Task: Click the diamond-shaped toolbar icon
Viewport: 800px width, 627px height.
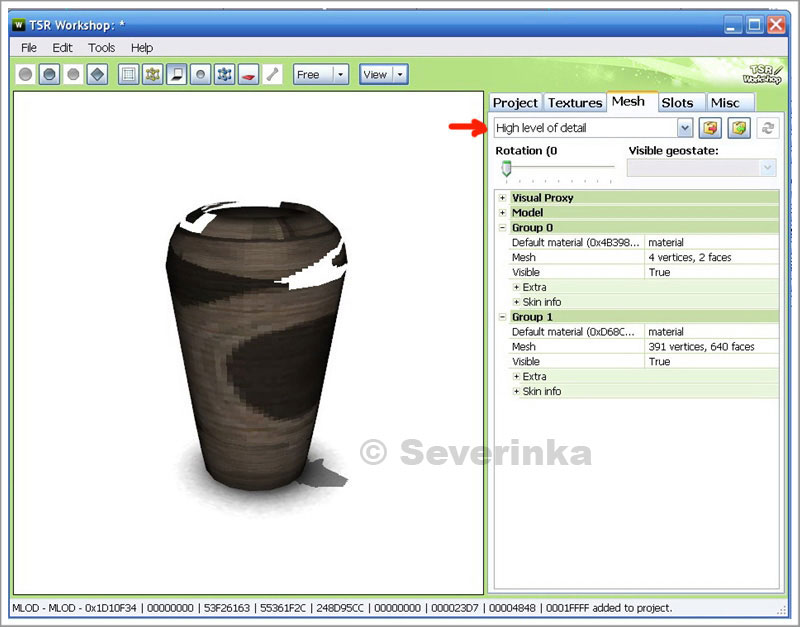Action: coord(97,75)
